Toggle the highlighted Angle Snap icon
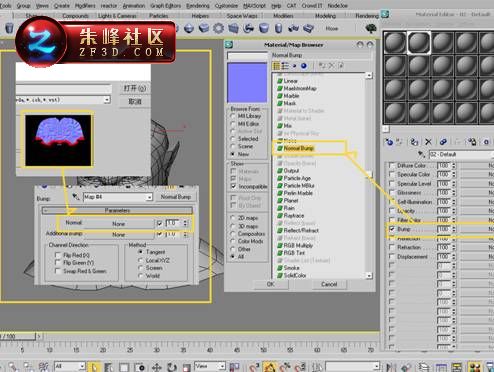This screenshot has width=494, height=372. click(x=269, y=367)
